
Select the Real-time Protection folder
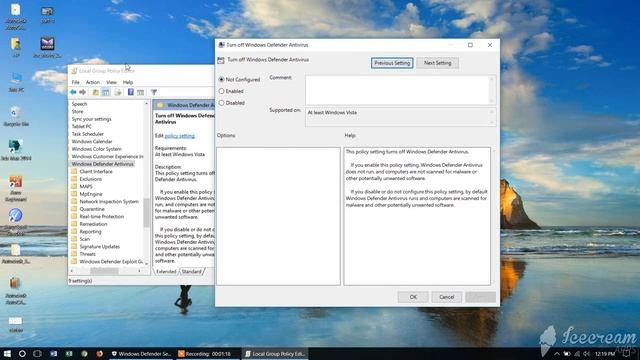pos(102,216)
